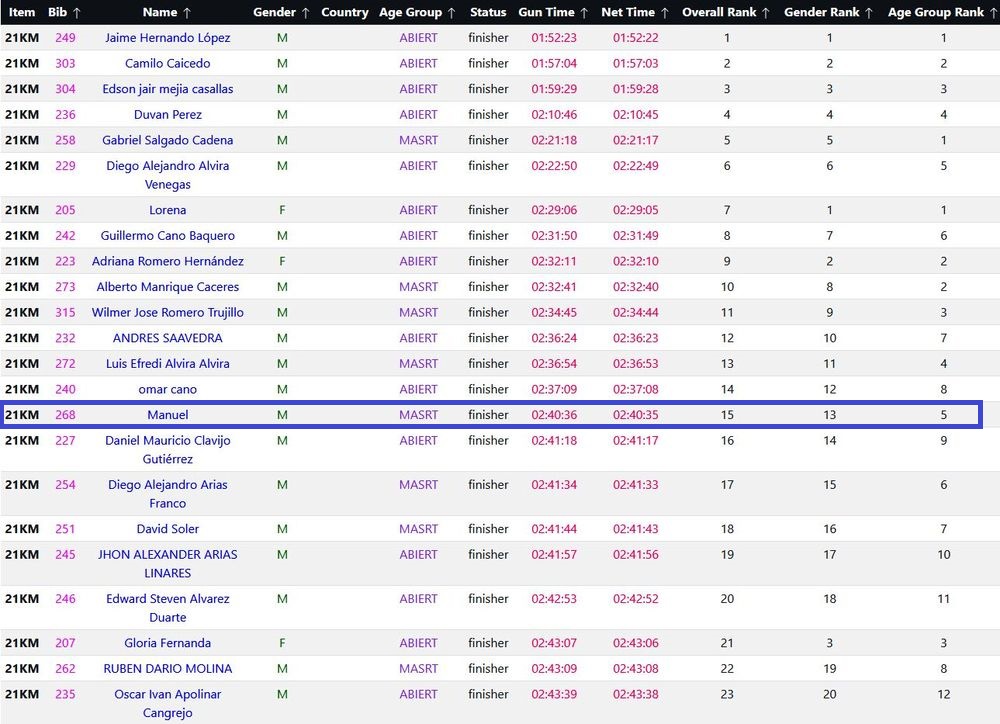1000x724 pixels.
Task: Sort by Age Group Rank header
Action: coord(942,12)
